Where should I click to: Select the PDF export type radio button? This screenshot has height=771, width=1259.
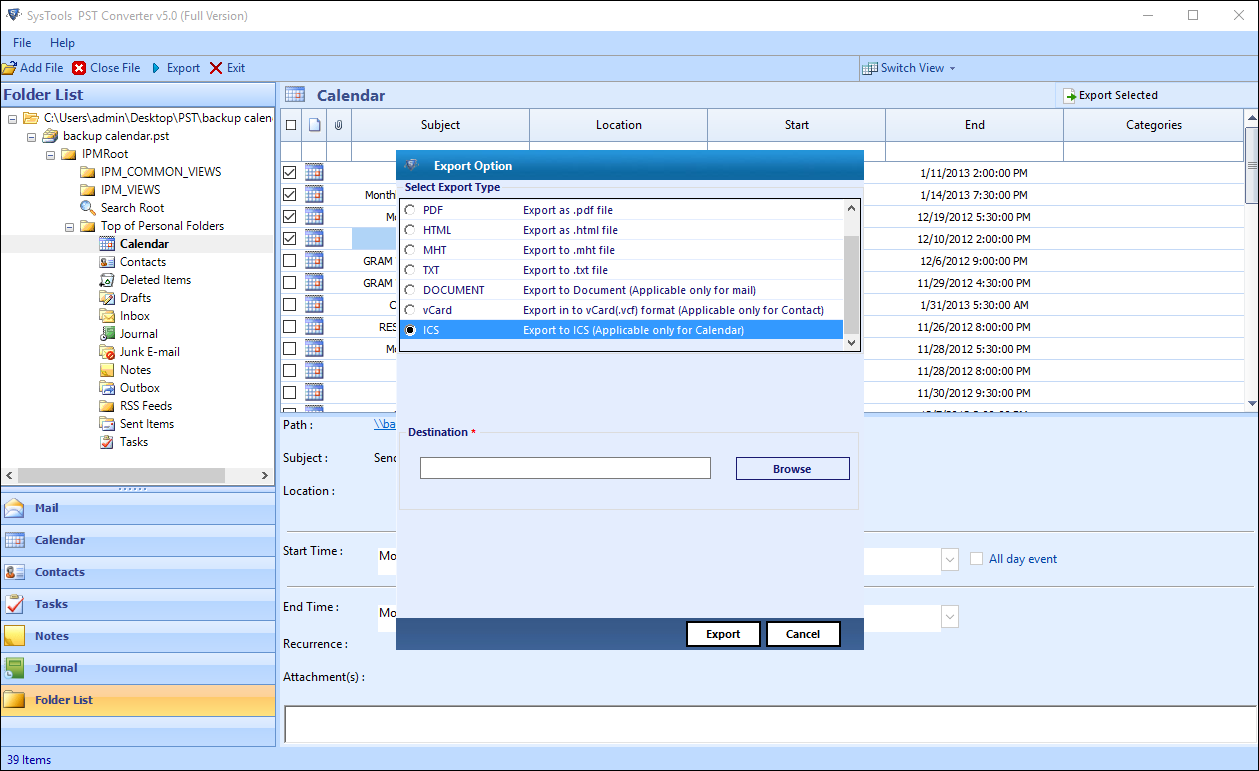(410, 210)
